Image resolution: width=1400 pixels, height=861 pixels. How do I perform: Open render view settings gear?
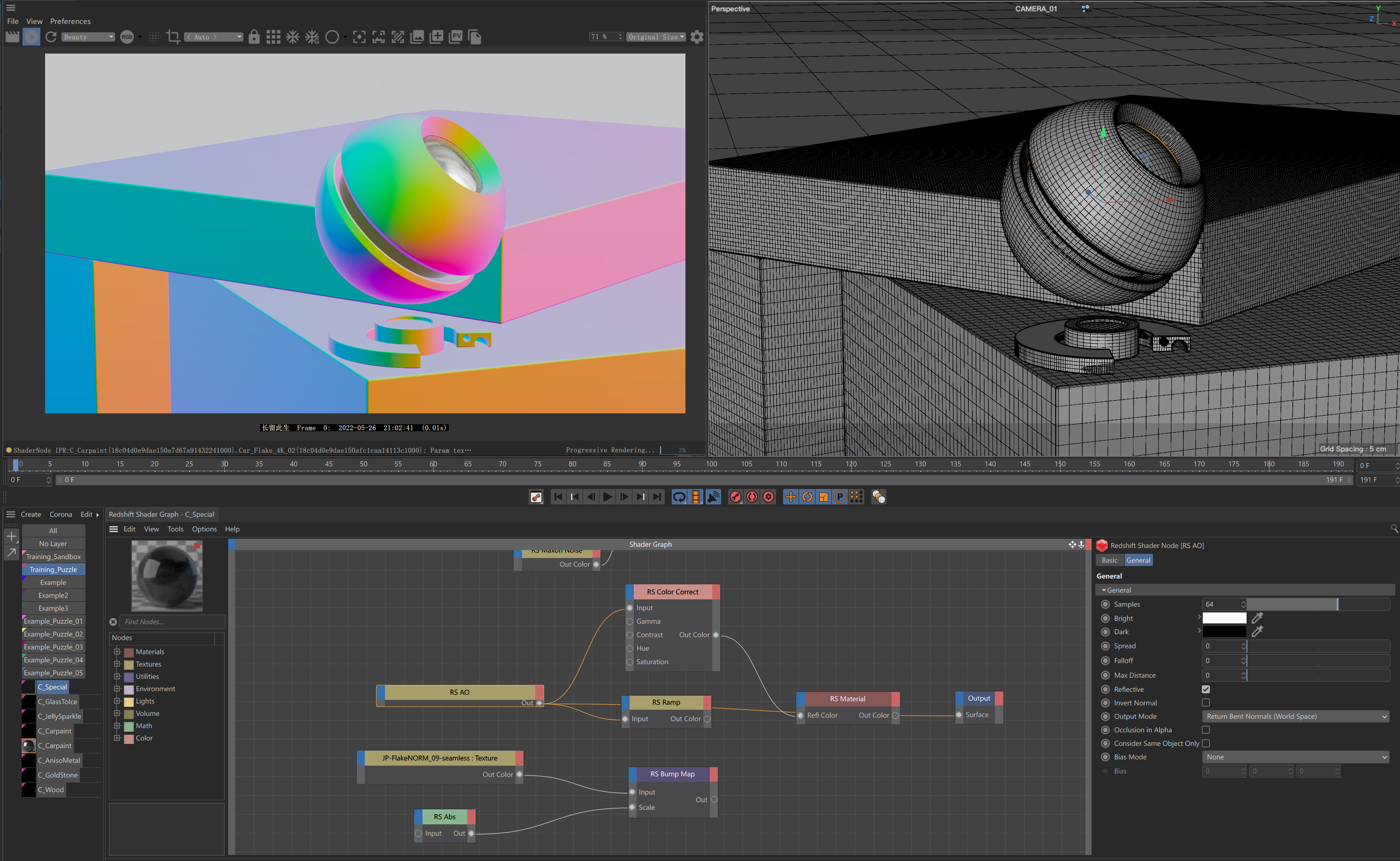[697, 37]
